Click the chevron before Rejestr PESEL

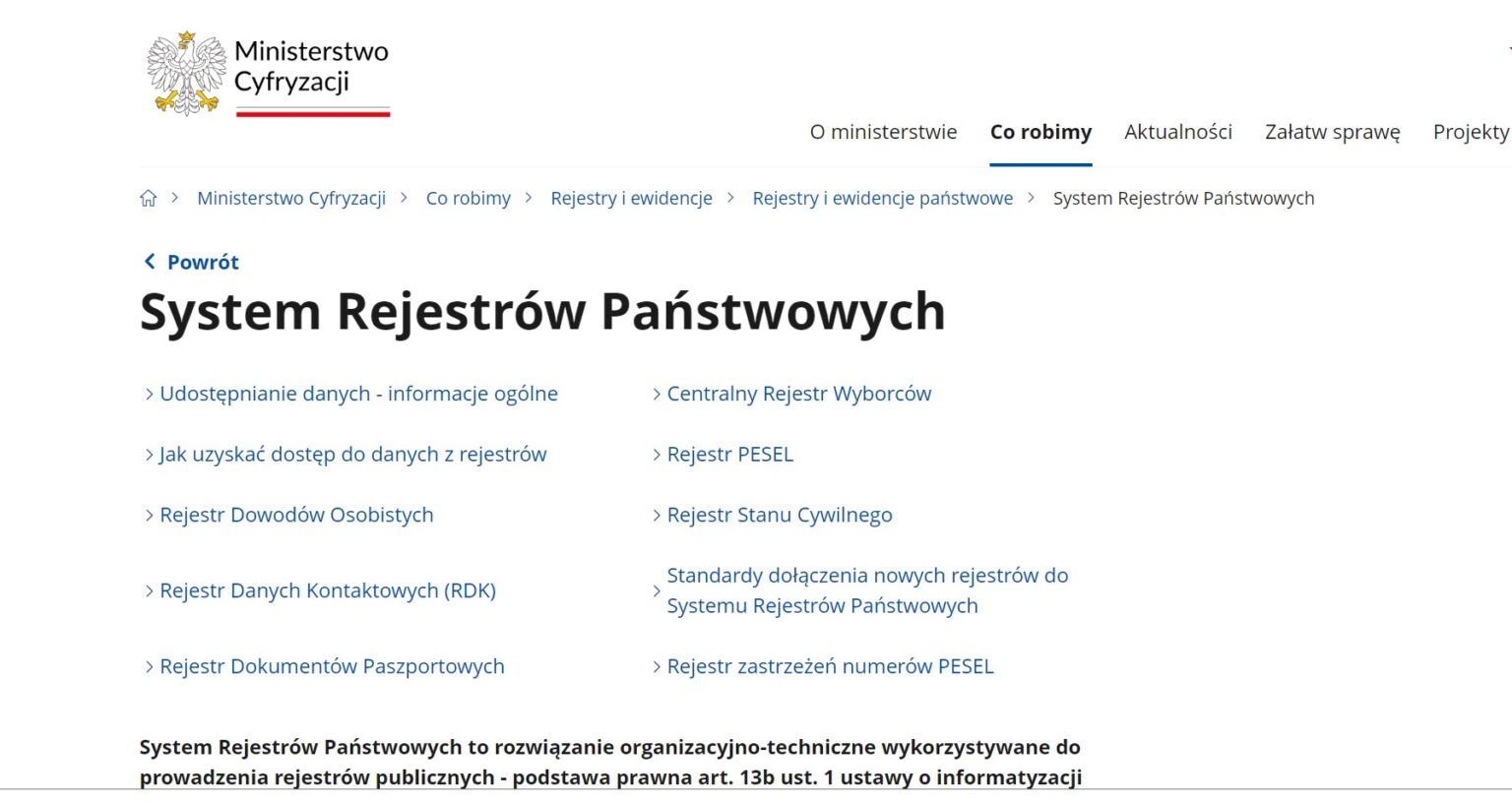pyautogui.click(x=657, y=454)
